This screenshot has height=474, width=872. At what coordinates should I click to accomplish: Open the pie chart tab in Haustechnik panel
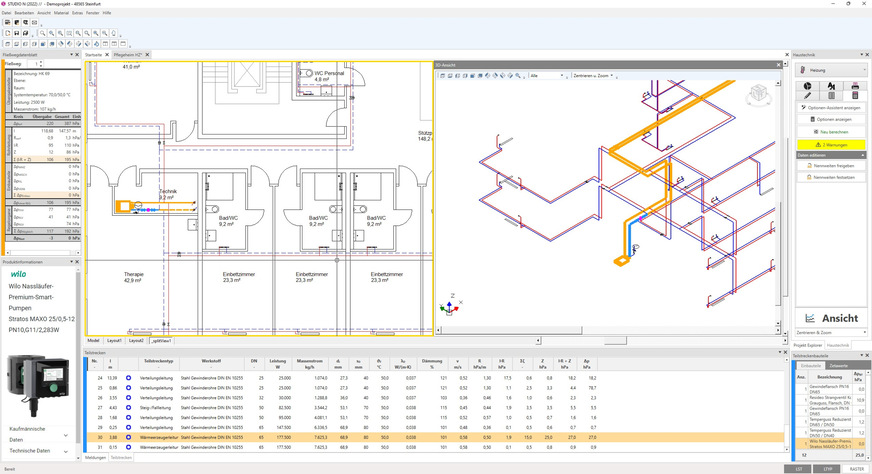tap(807, 87)
